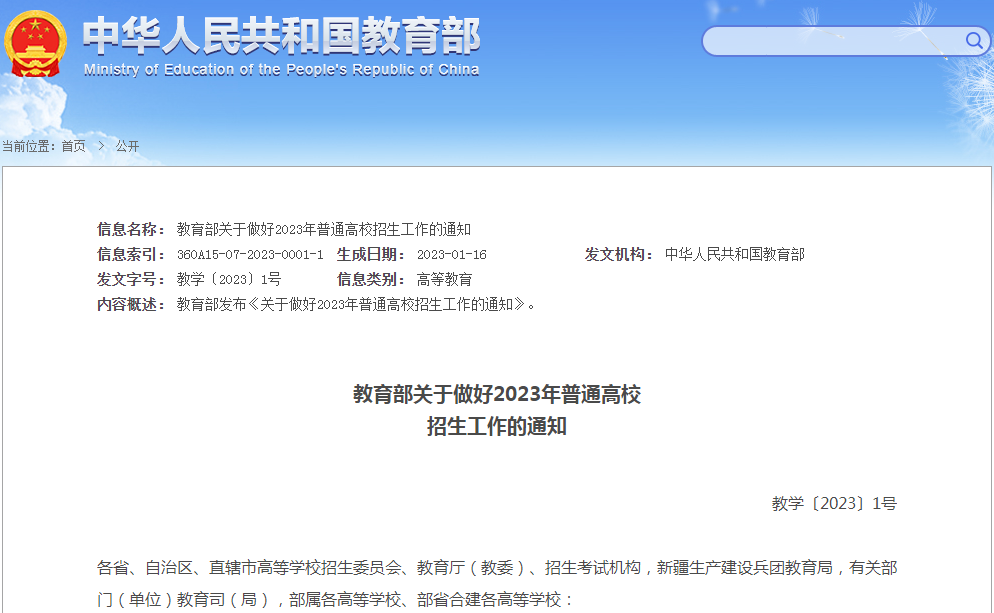
Task: Open the 公开 breadcrumb link
Action: (128, 145)
